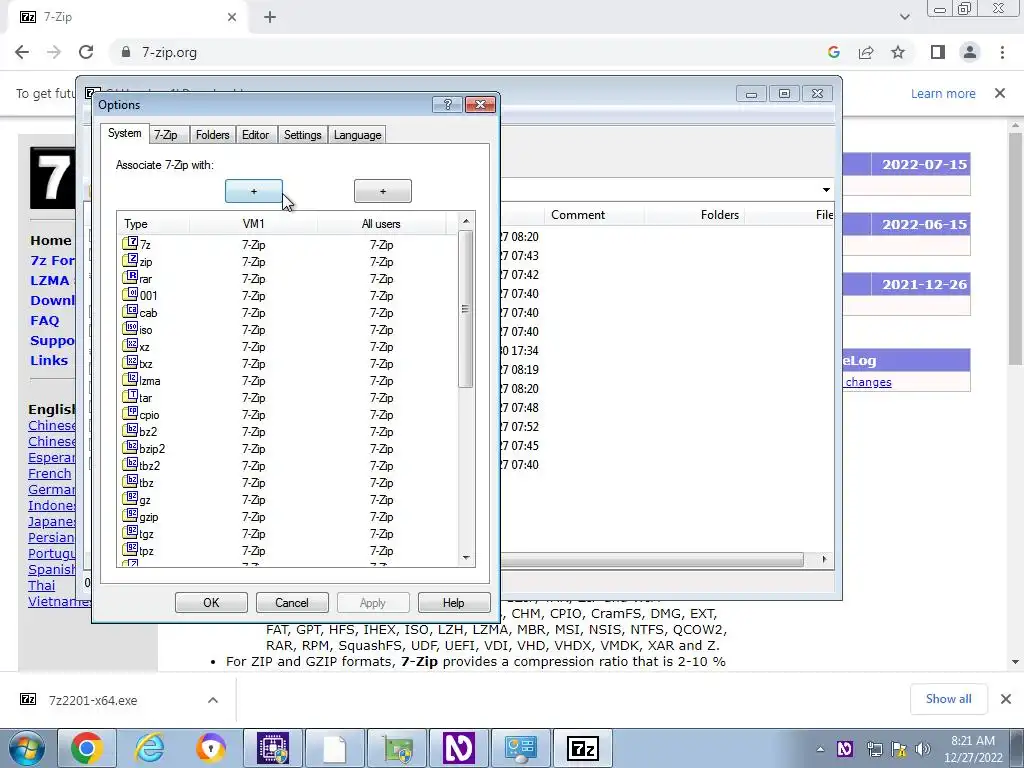The height and width of the screenshot is (768, 1024).
Task: Open the address dropdown in 7-Zip File Manager
Action: (x=826, y=190)
